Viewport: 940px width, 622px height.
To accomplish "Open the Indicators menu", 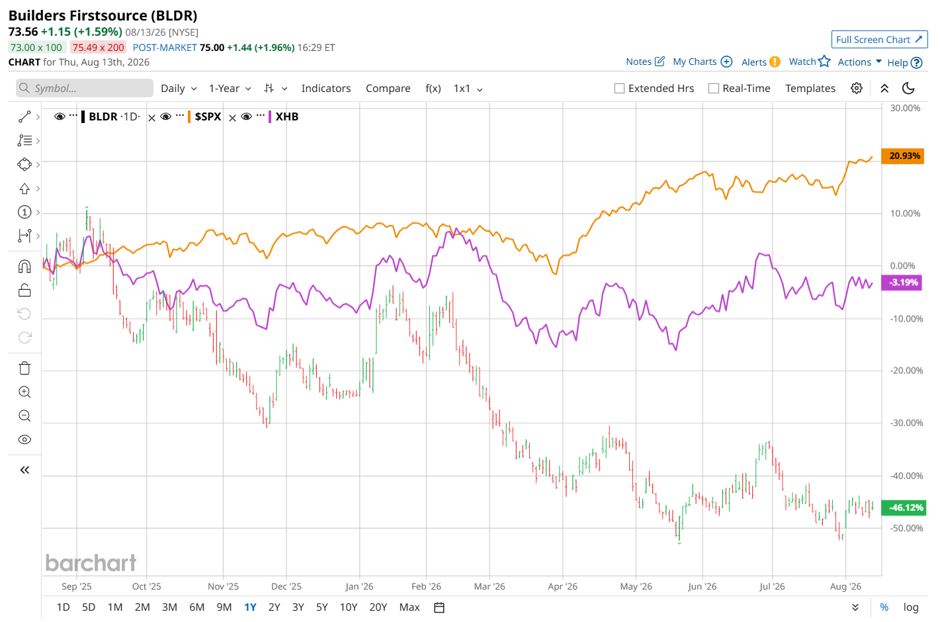I will pos(326,89).
